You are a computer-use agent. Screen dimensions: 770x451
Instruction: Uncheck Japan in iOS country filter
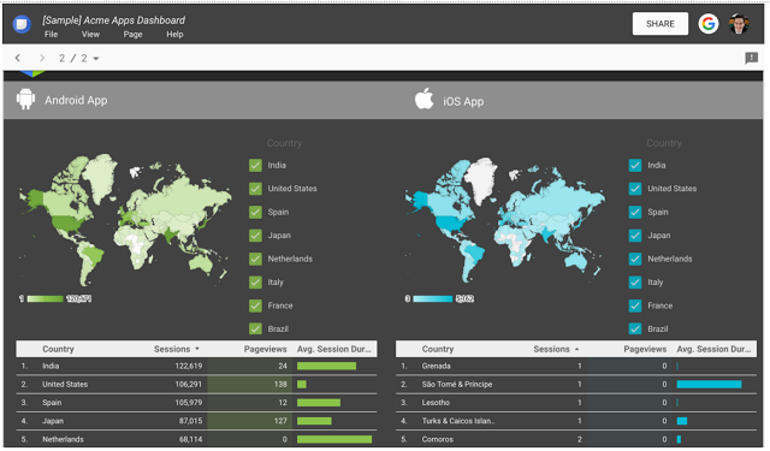tap(635, 235)
